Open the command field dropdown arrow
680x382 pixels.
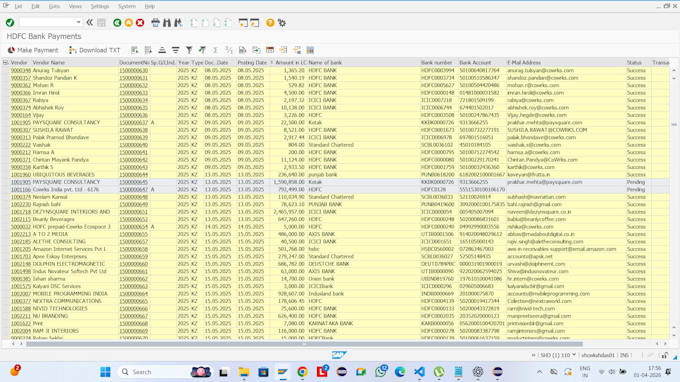tap(78, 22)
